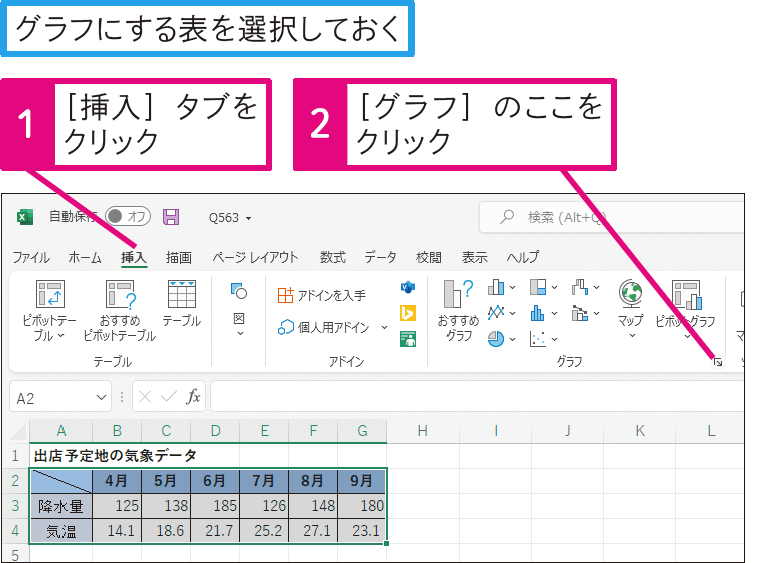The height and width of the screenshot is (563, 783).
Task: Click the formula bar input area
Action: tap(477, 396)
